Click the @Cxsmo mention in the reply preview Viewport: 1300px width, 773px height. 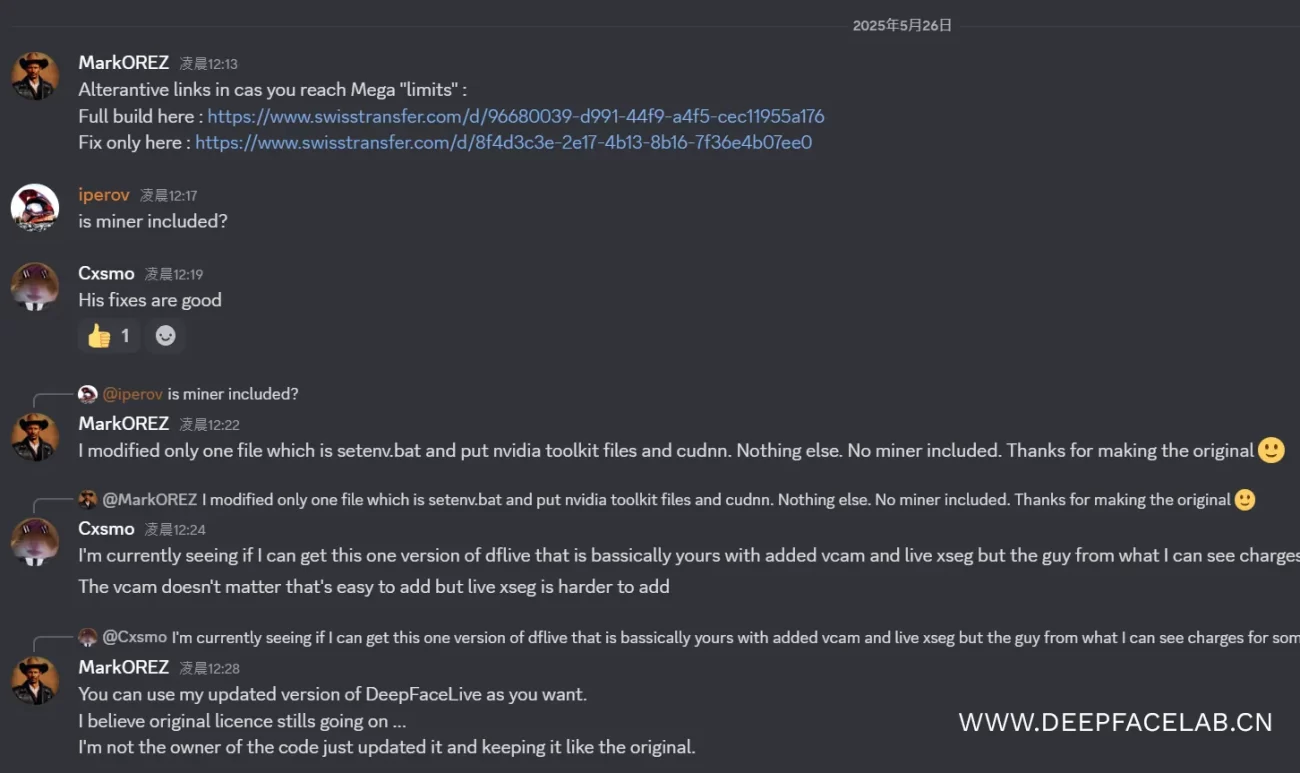(135, 637)
